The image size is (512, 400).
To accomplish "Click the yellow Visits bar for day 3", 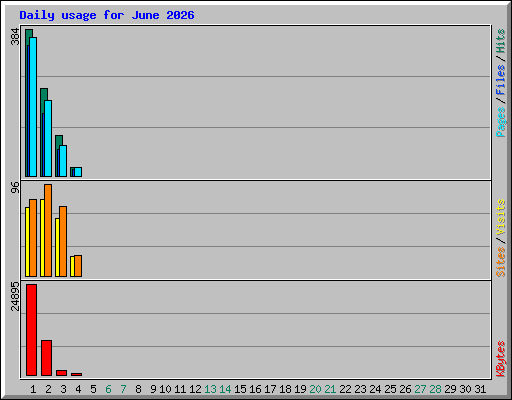I will tap(57, 247).
